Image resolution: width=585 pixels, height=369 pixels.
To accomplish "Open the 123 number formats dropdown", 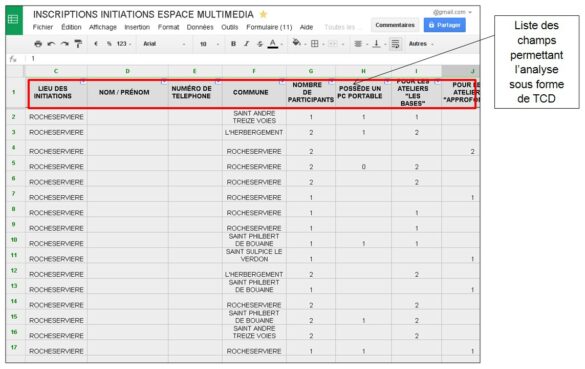I will click(123, 44).
